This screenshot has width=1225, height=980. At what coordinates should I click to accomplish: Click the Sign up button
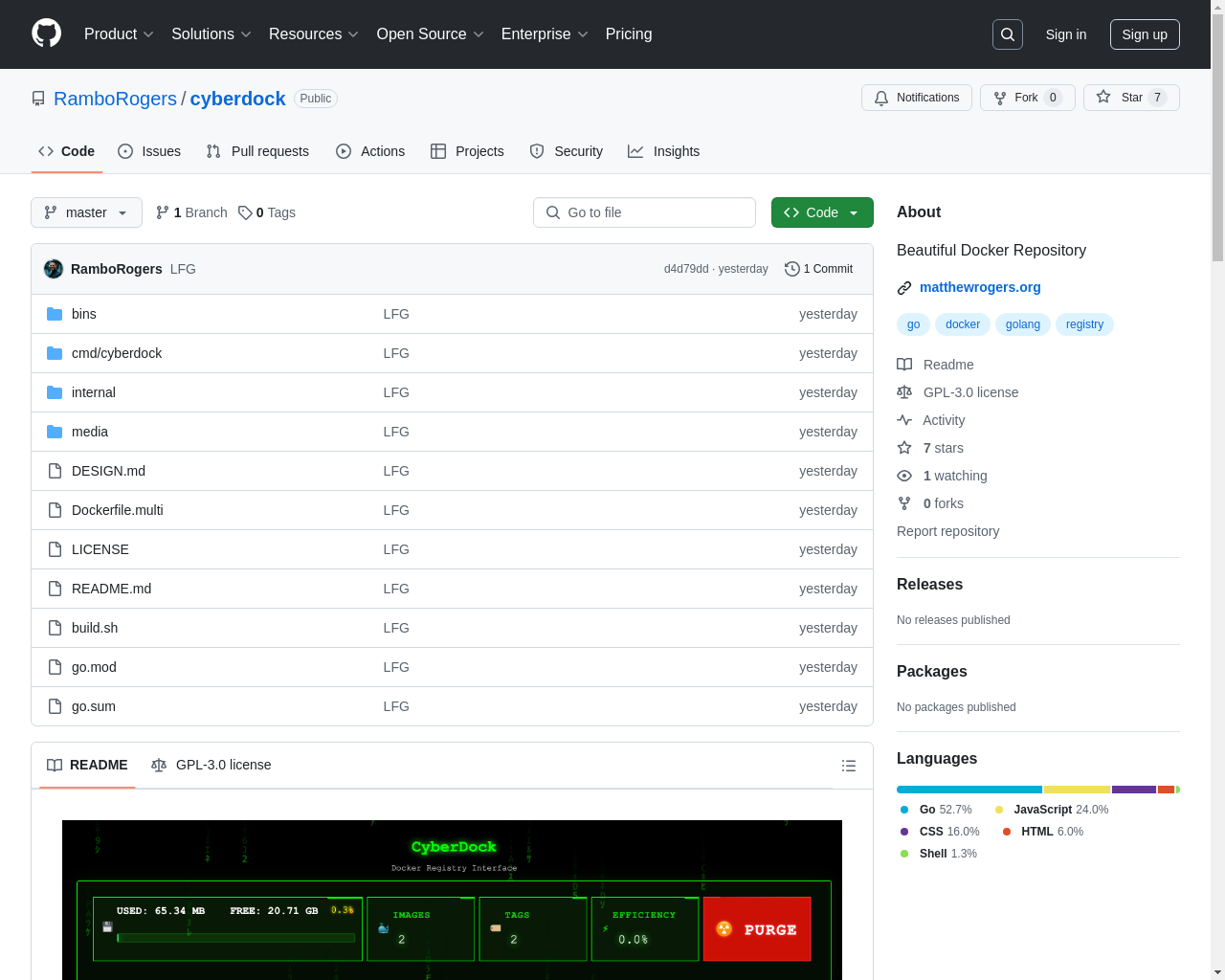click(1145, 34)
